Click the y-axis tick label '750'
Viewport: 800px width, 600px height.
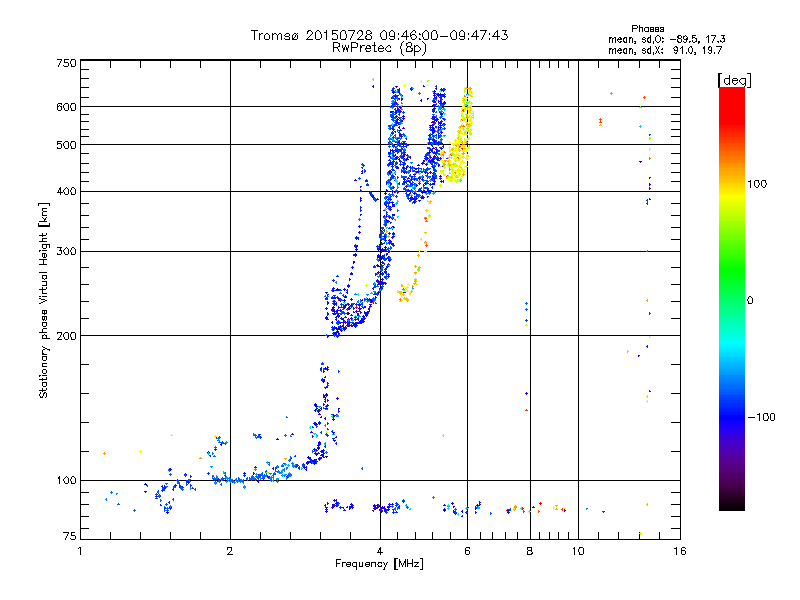click(66, 63)
